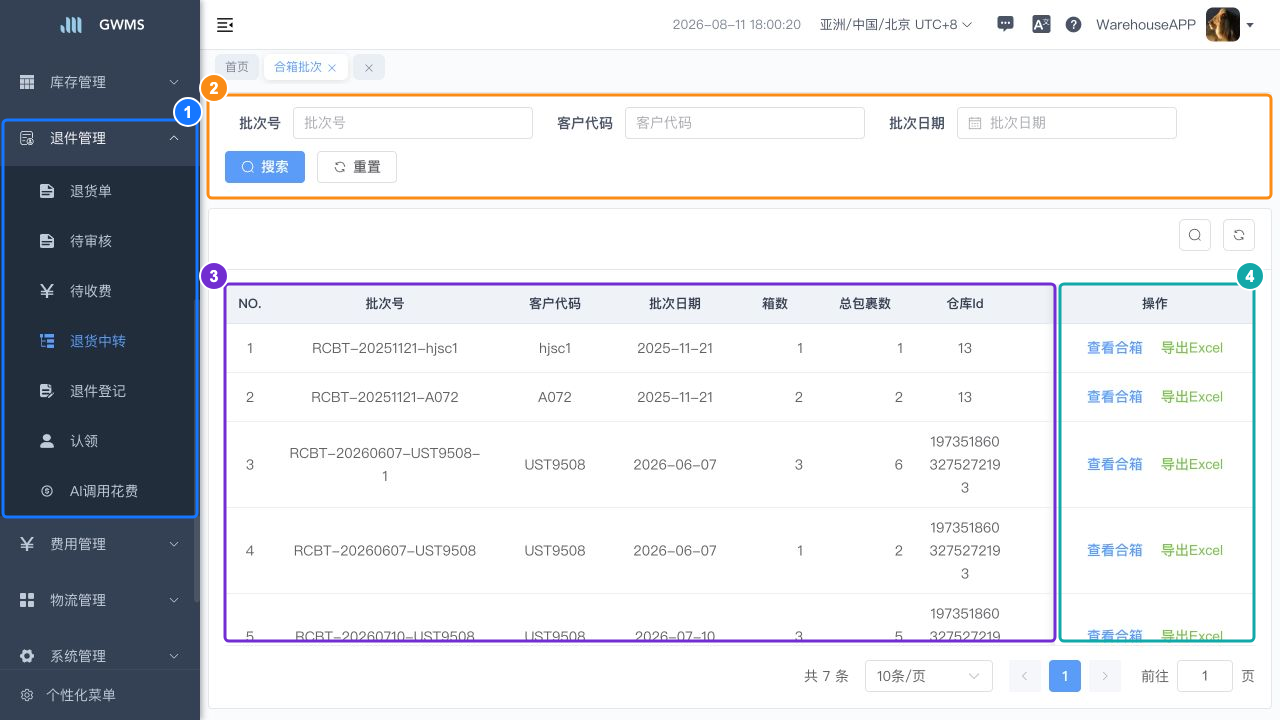Open the 待审核 menu item
The image size is (1280, 720).
(x=100, y=241)
